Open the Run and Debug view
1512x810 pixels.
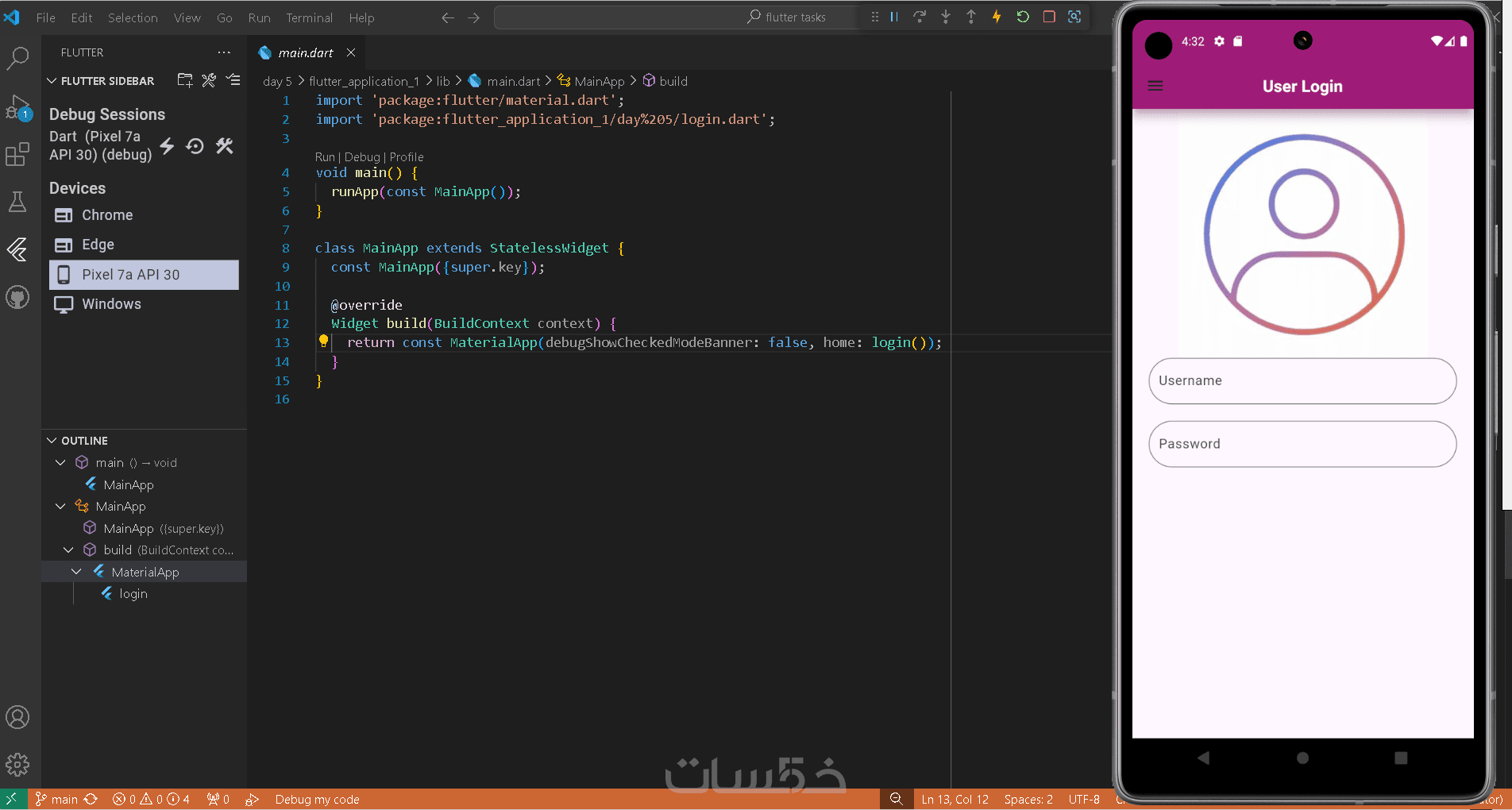point(17,107)
